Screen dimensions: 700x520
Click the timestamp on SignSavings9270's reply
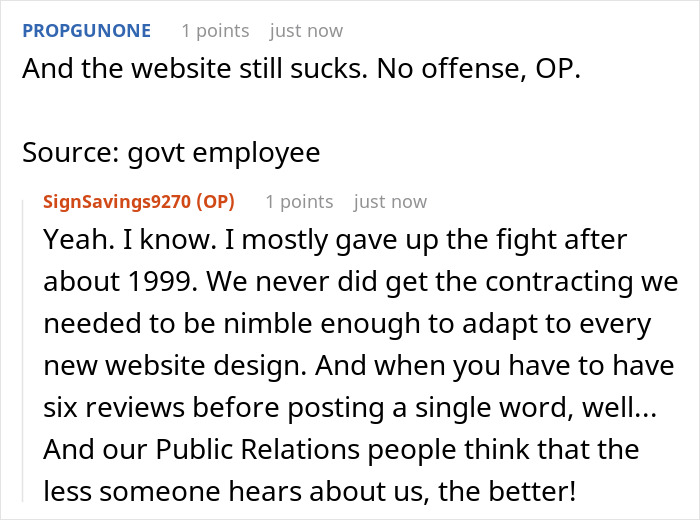pyautogui.click(x=390, y=202)
